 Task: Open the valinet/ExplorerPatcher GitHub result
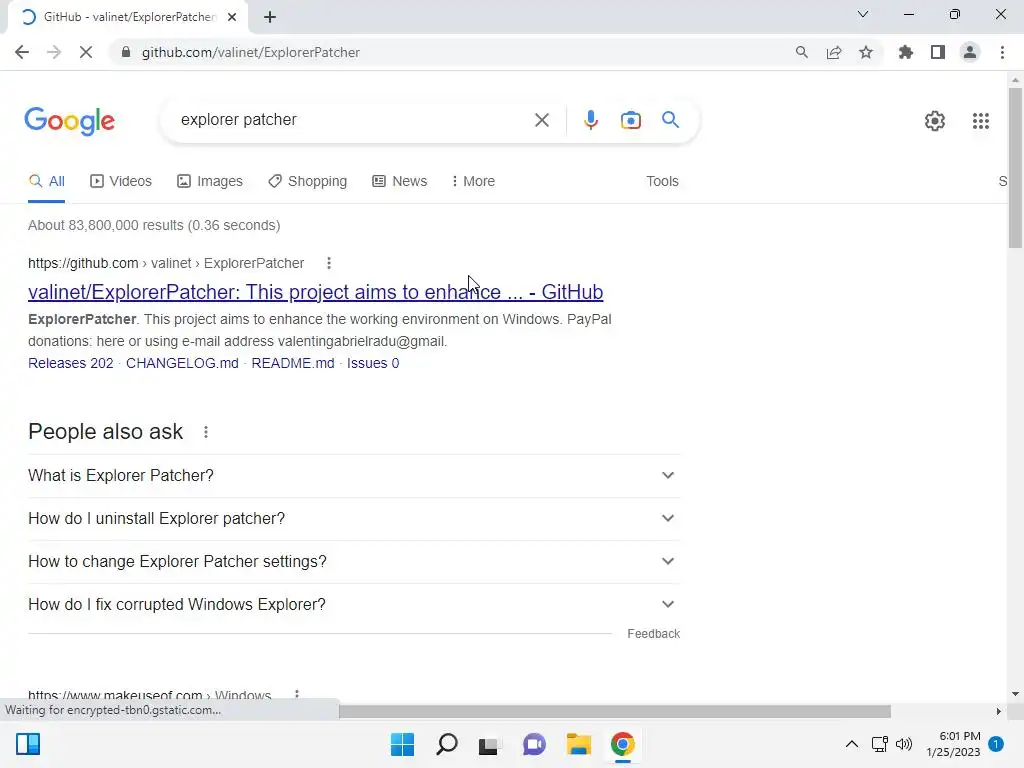click(x=315, y=292)
